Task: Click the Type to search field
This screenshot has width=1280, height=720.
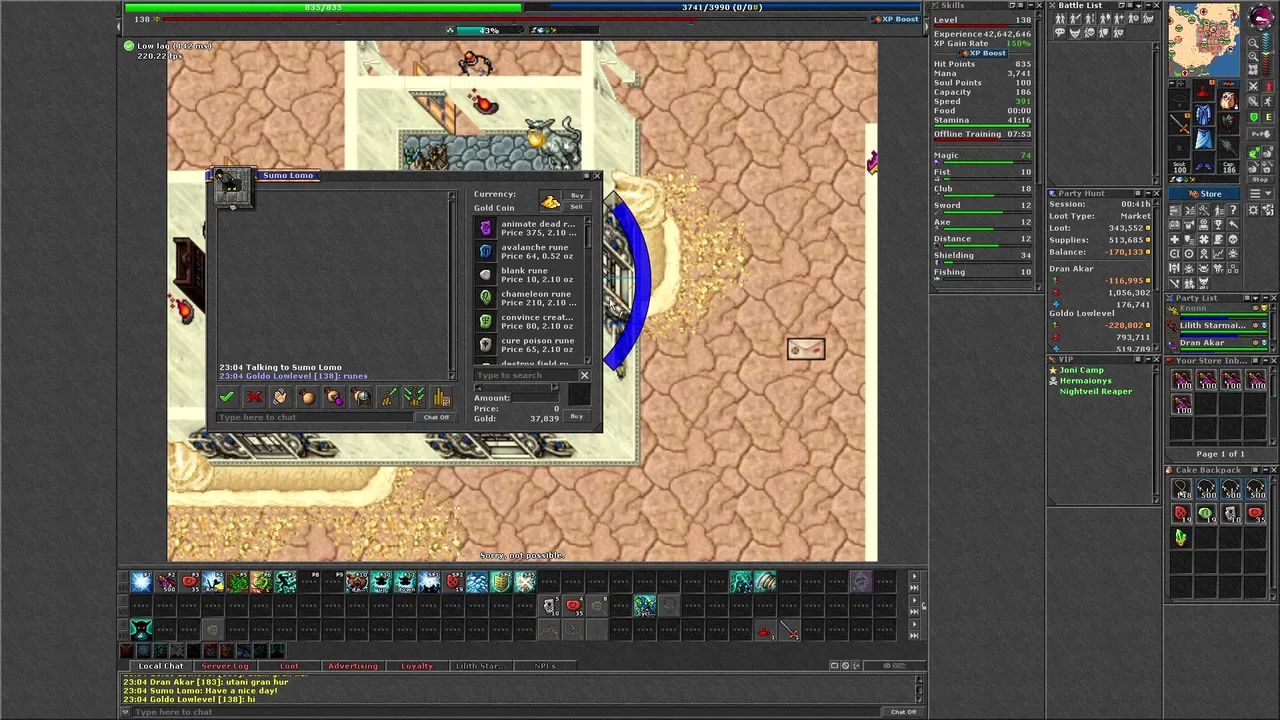Action: (526, 375)
